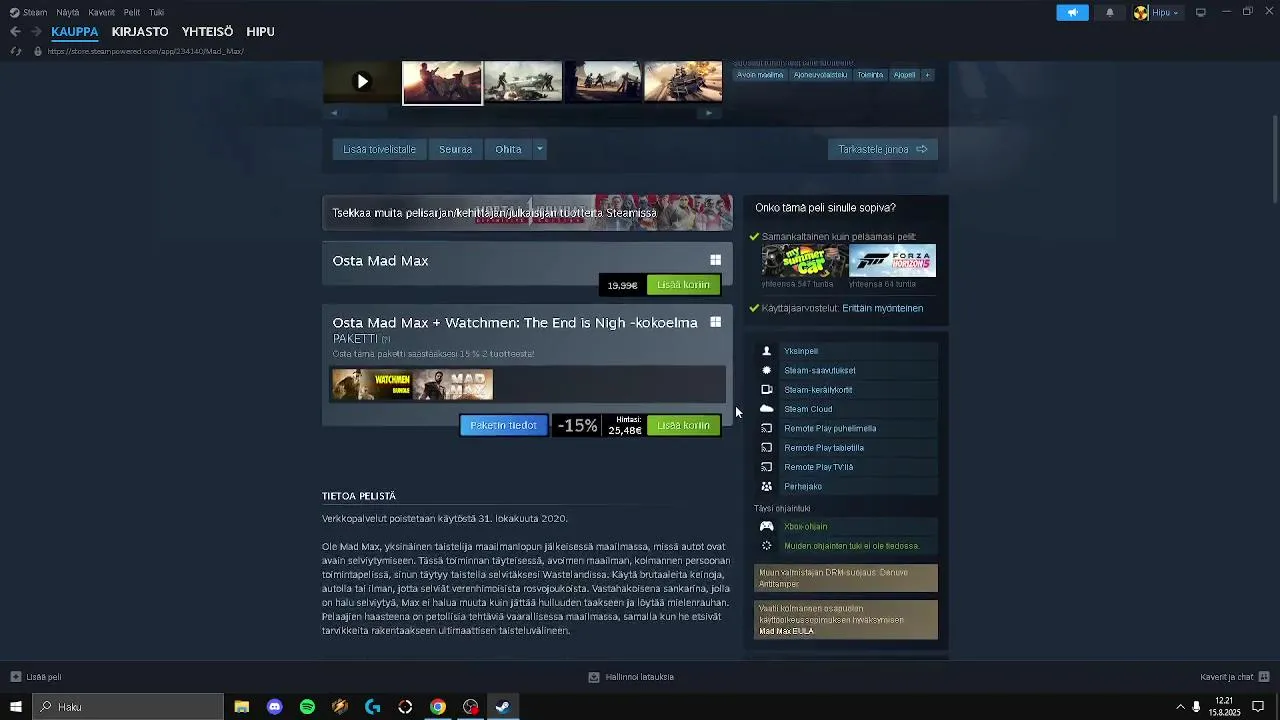
Task: Open Spotify from the taskbar
Action: click(x=307, y=707)
